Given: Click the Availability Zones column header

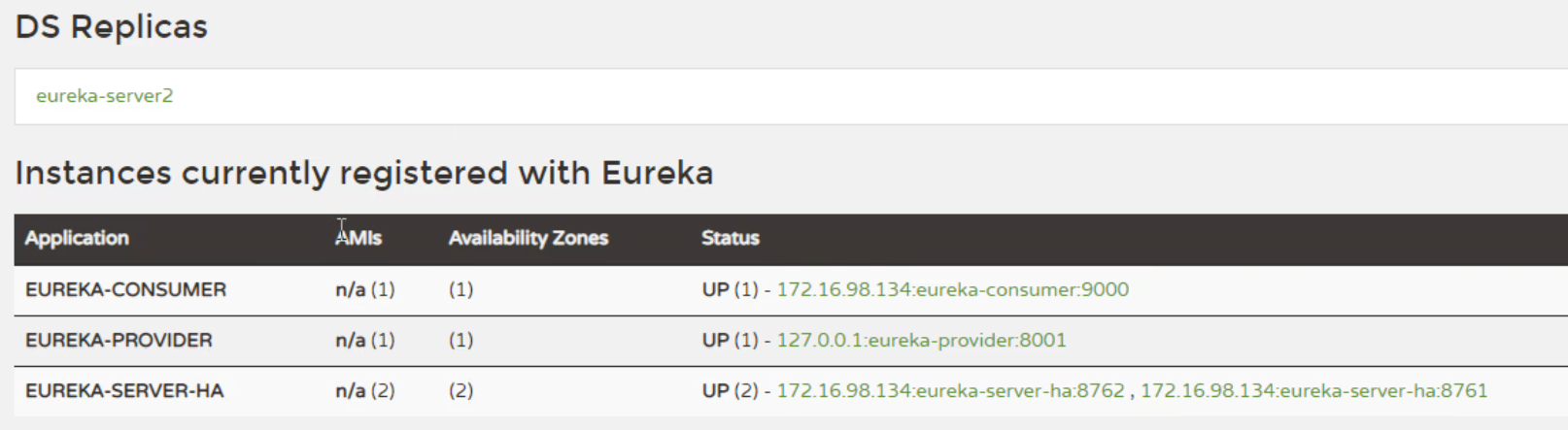Looking at the screenshot, I should (x=528, y=238).
